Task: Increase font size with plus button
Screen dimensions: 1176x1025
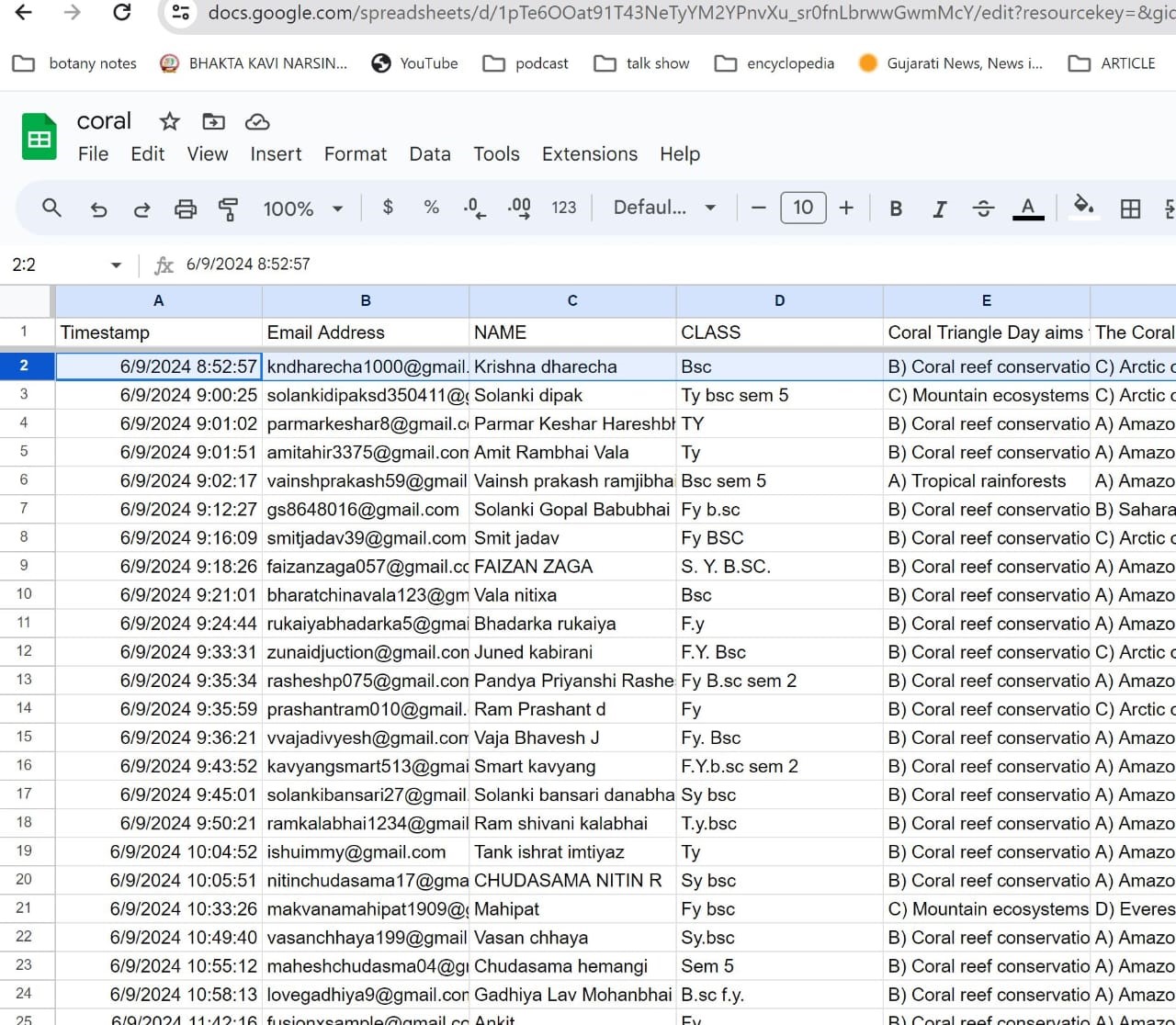Action: [x=846, y=208]
